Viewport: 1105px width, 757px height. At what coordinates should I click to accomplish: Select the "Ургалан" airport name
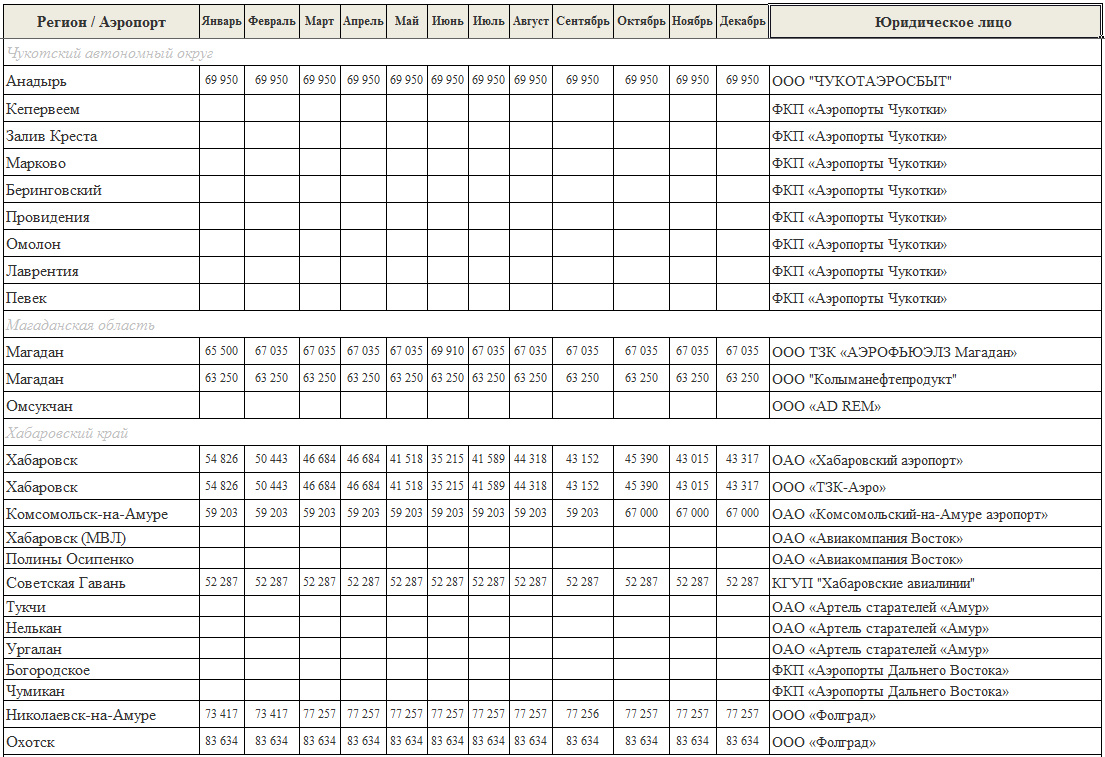(x=34, y=649)
